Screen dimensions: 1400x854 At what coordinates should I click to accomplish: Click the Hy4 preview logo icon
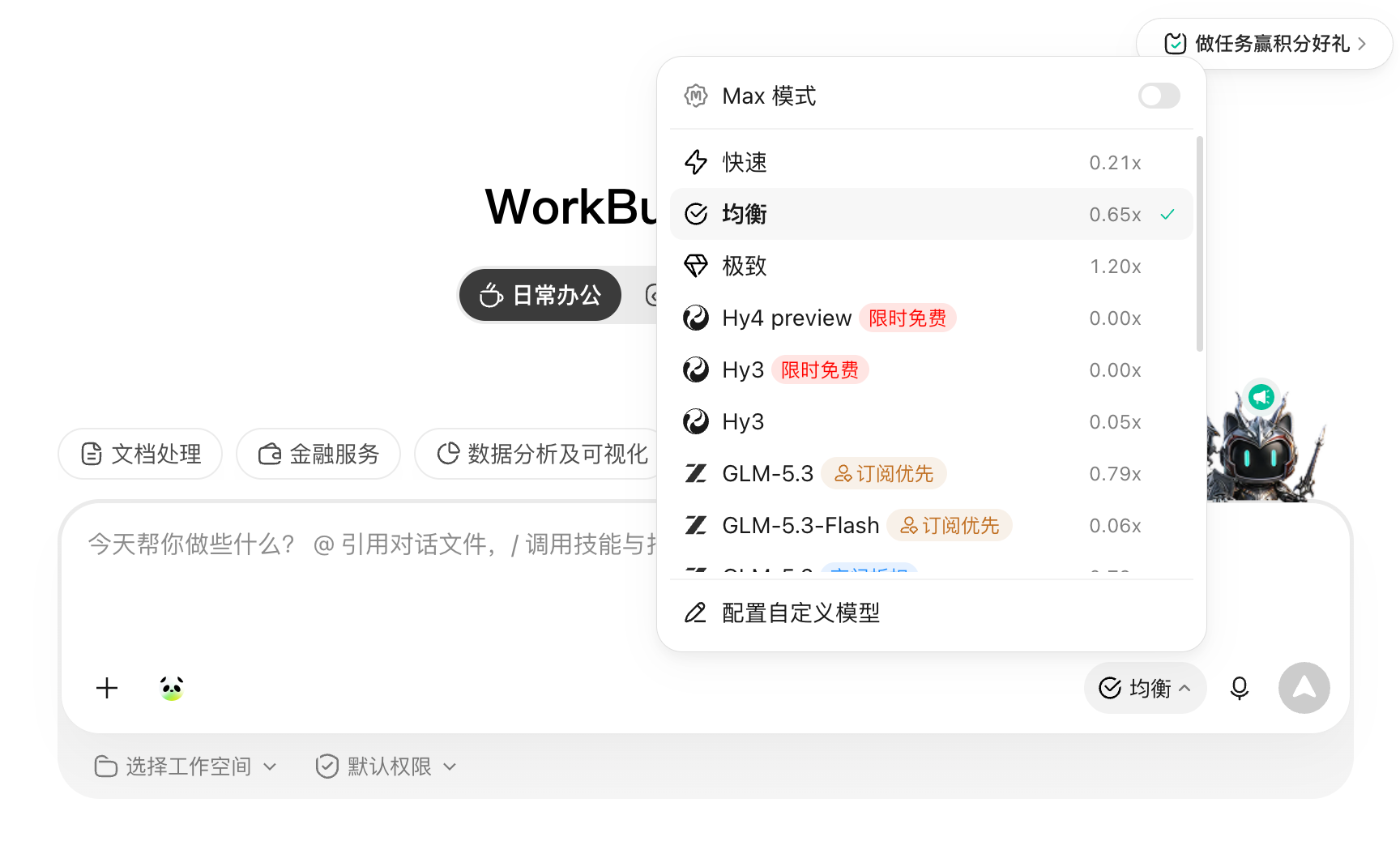pyautogui.click(x=696, y=318)
